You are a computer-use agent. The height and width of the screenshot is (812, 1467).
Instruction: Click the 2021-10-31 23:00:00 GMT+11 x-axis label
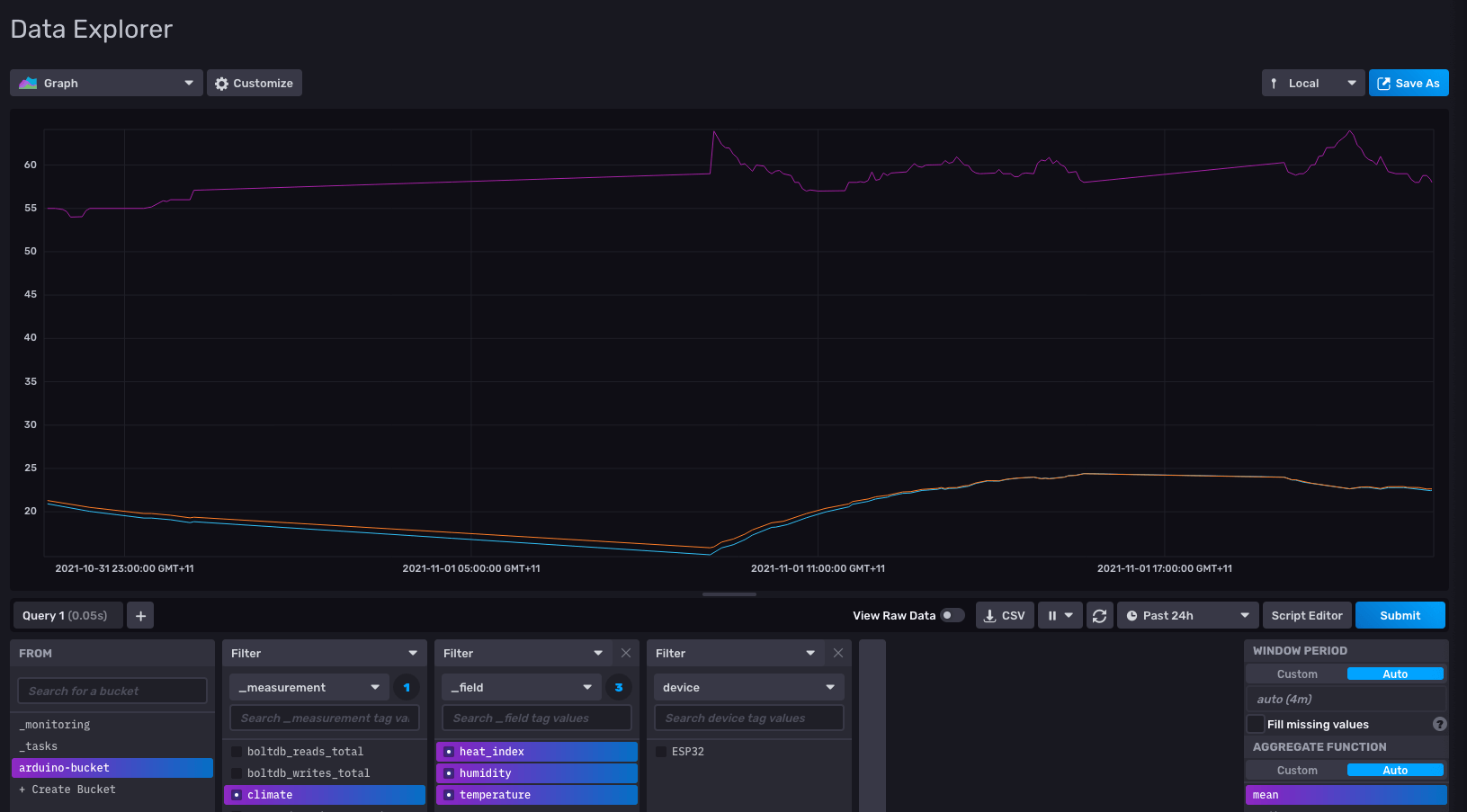pos(124,568)
